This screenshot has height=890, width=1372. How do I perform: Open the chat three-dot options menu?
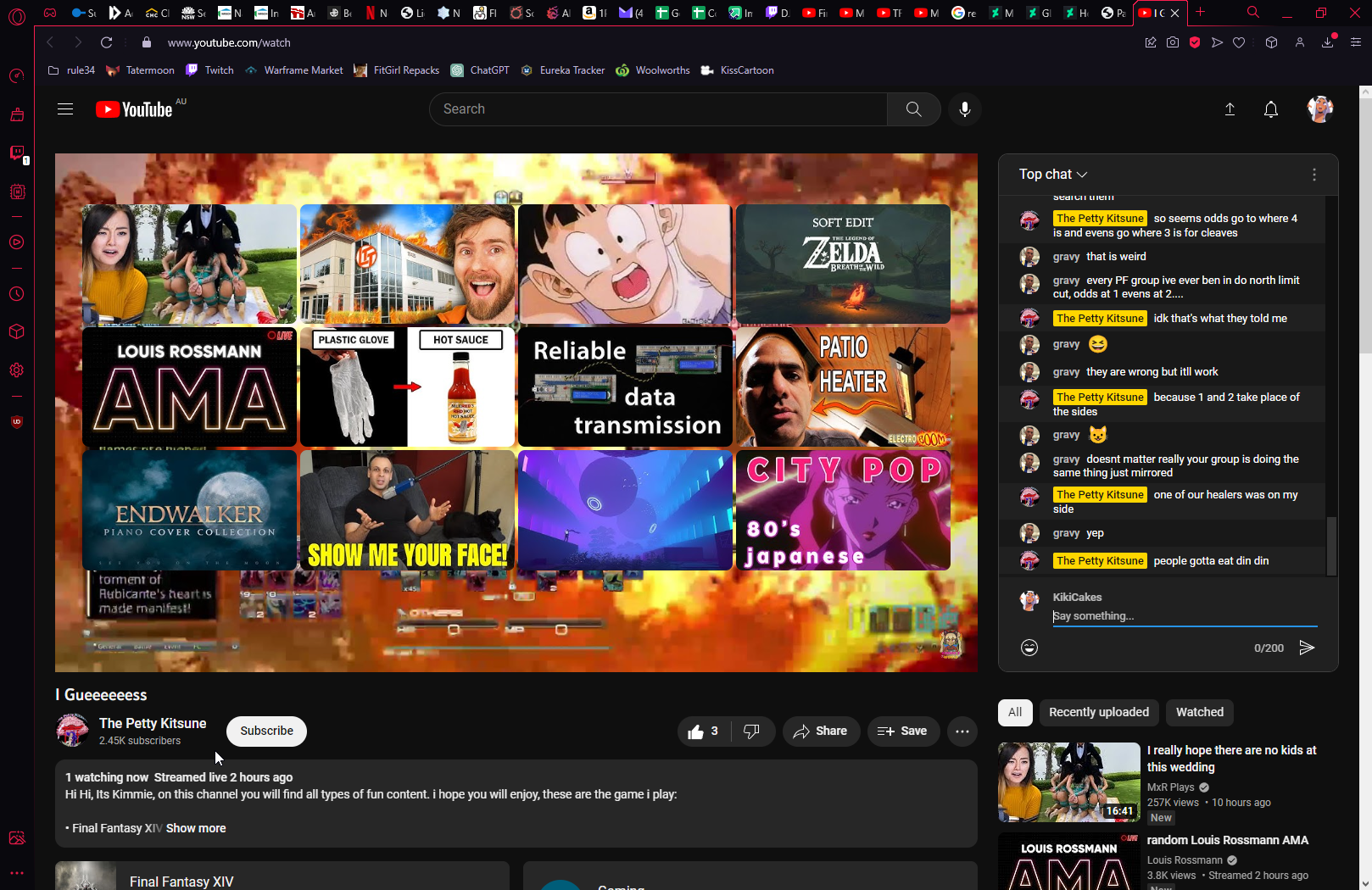tap(1314, 175)
